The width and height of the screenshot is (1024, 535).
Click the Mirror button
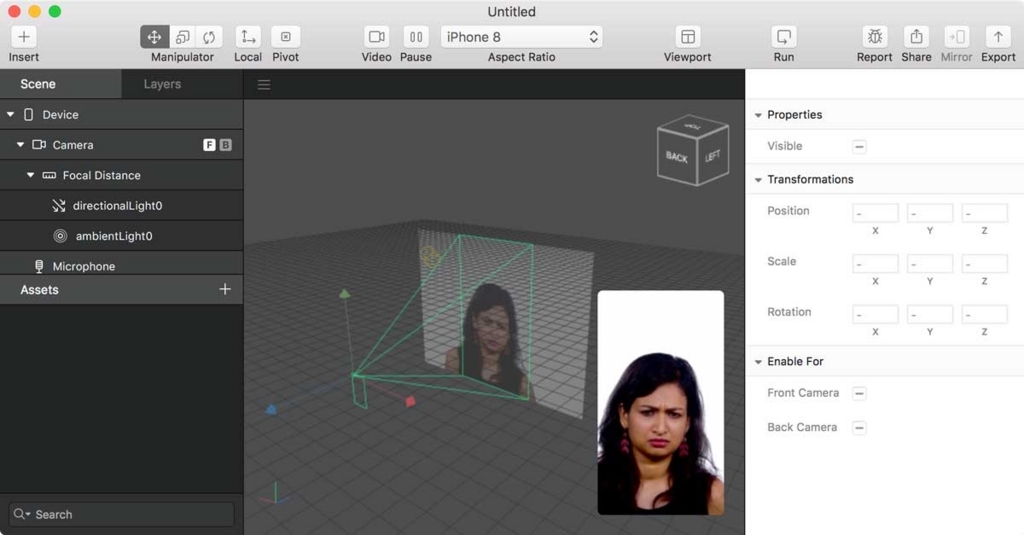tap(956, 37)
